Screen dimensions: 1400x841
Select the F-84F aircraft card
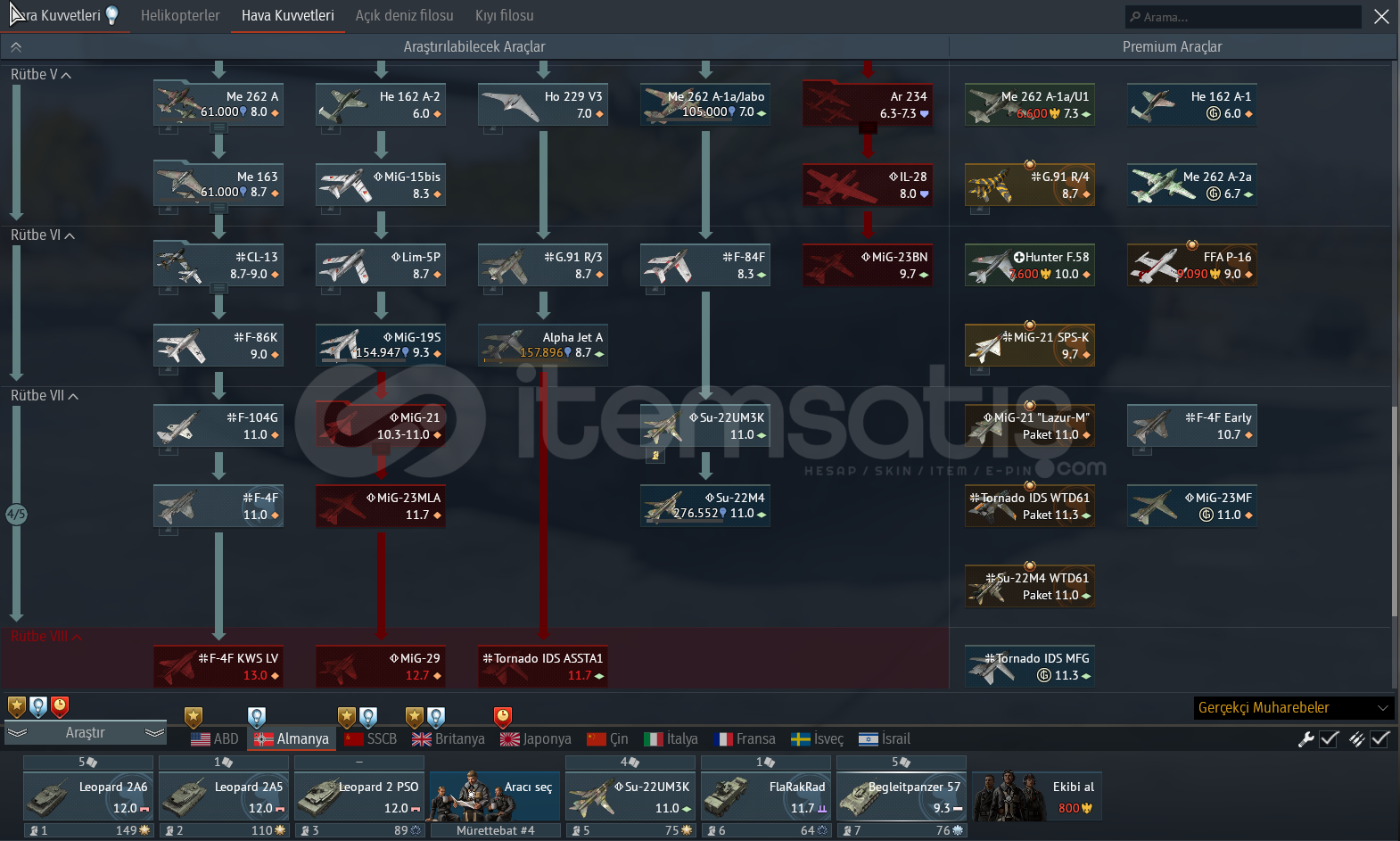tap(705, 265)
